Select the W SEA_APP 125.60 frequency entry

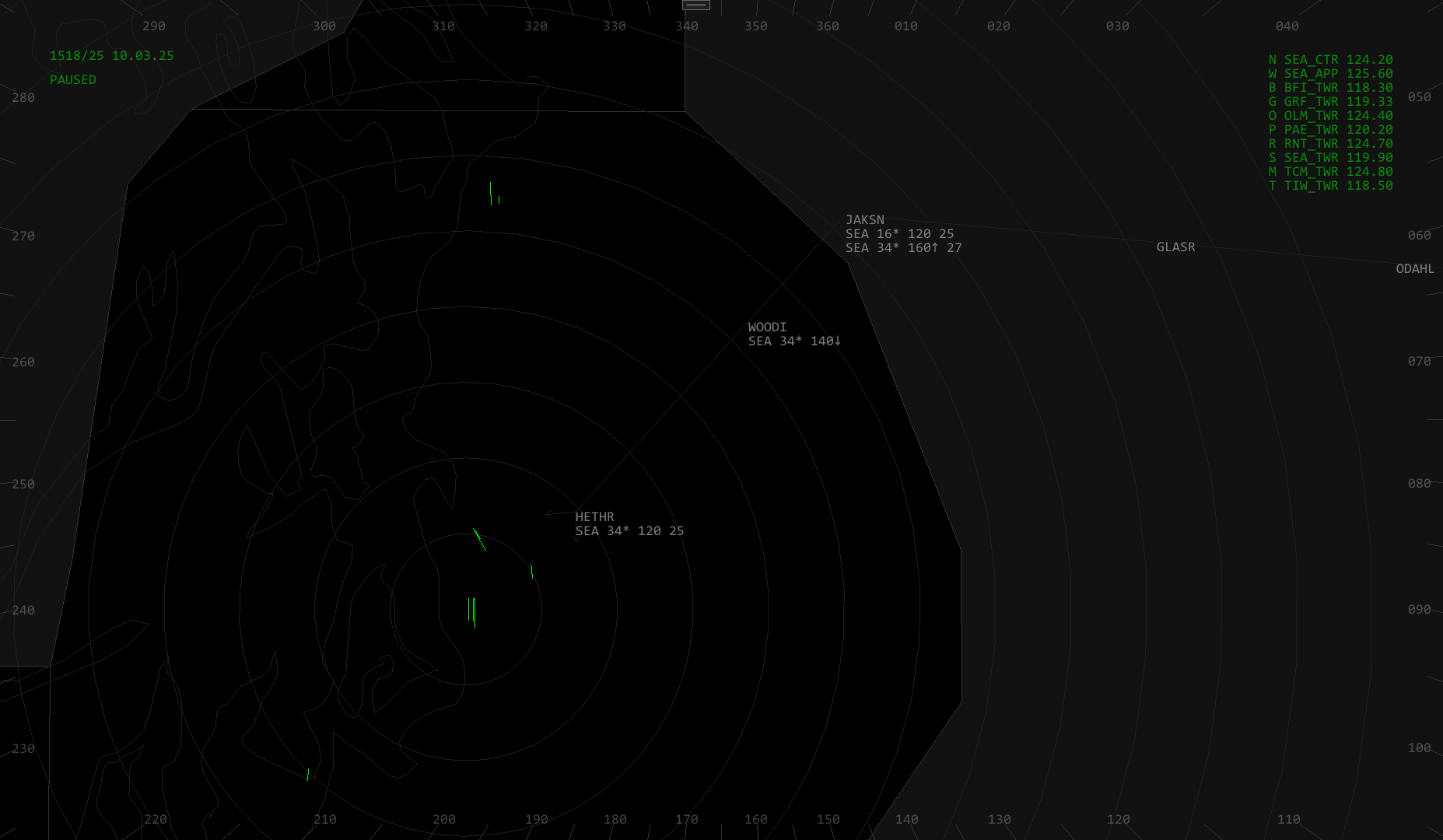pyautogui.click(x=1330, y=74)
